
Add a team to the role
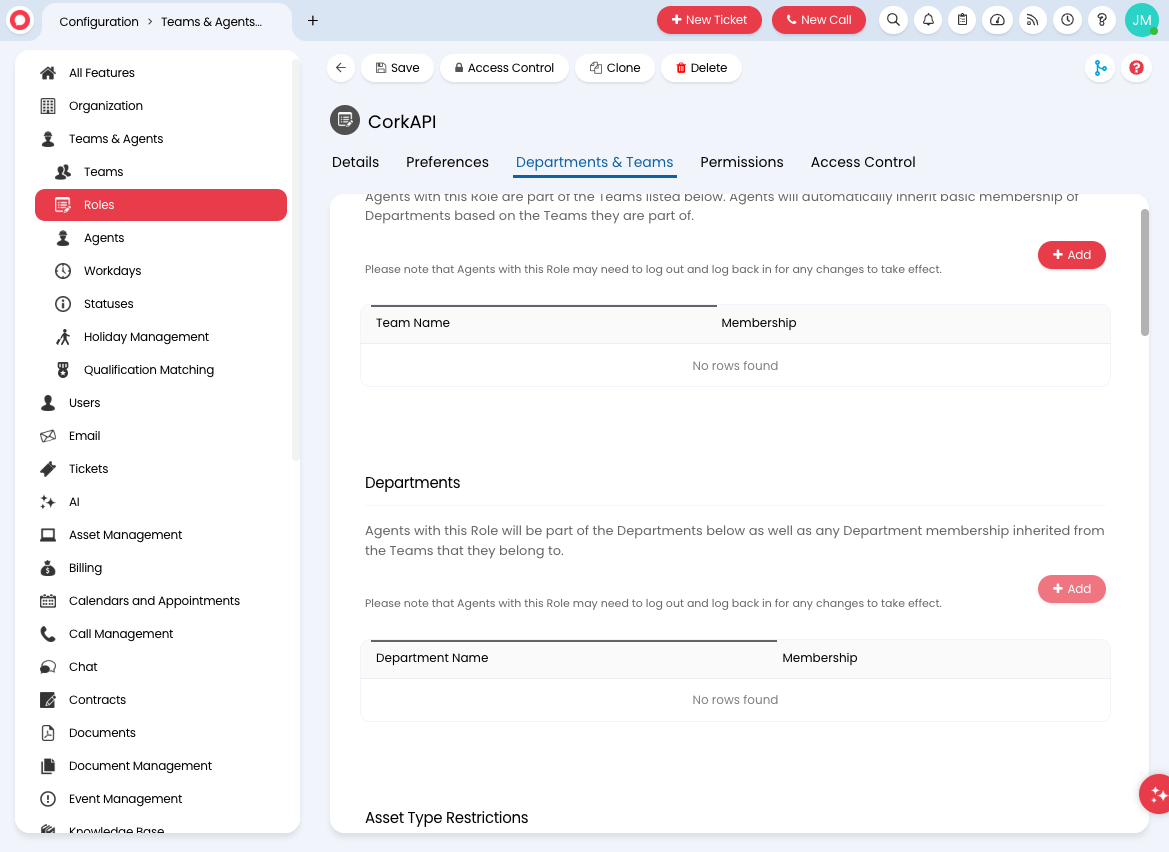point(1071,255)
